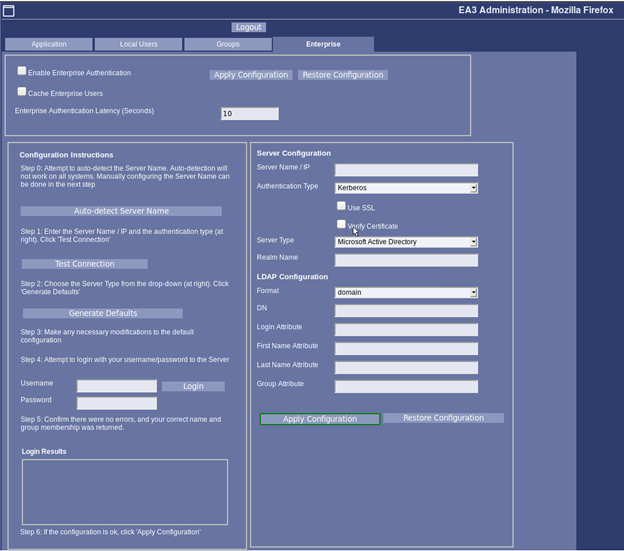Open the Local Users tab
The image size is (624, 551).
[138, 44]
